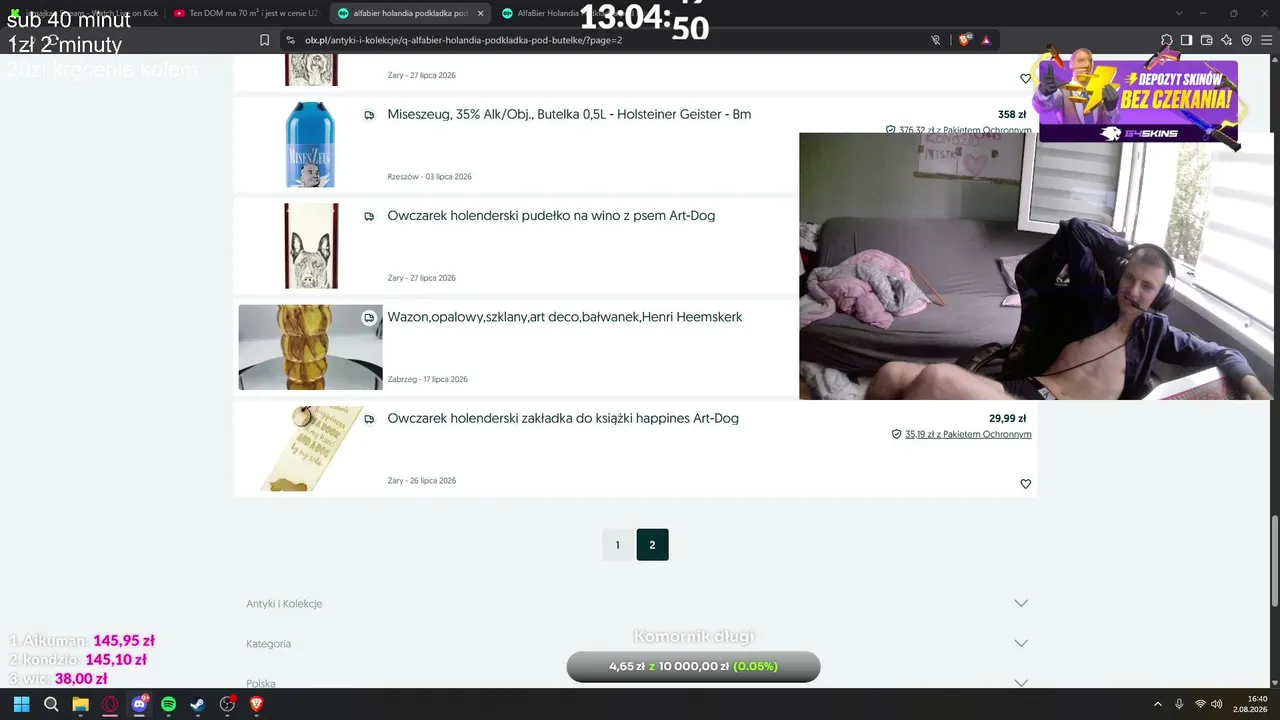Click the delivery badge beside the pudełko na wino title
Image resolution: width=1280 pixels, height=720 pixels.
(369, 216)
